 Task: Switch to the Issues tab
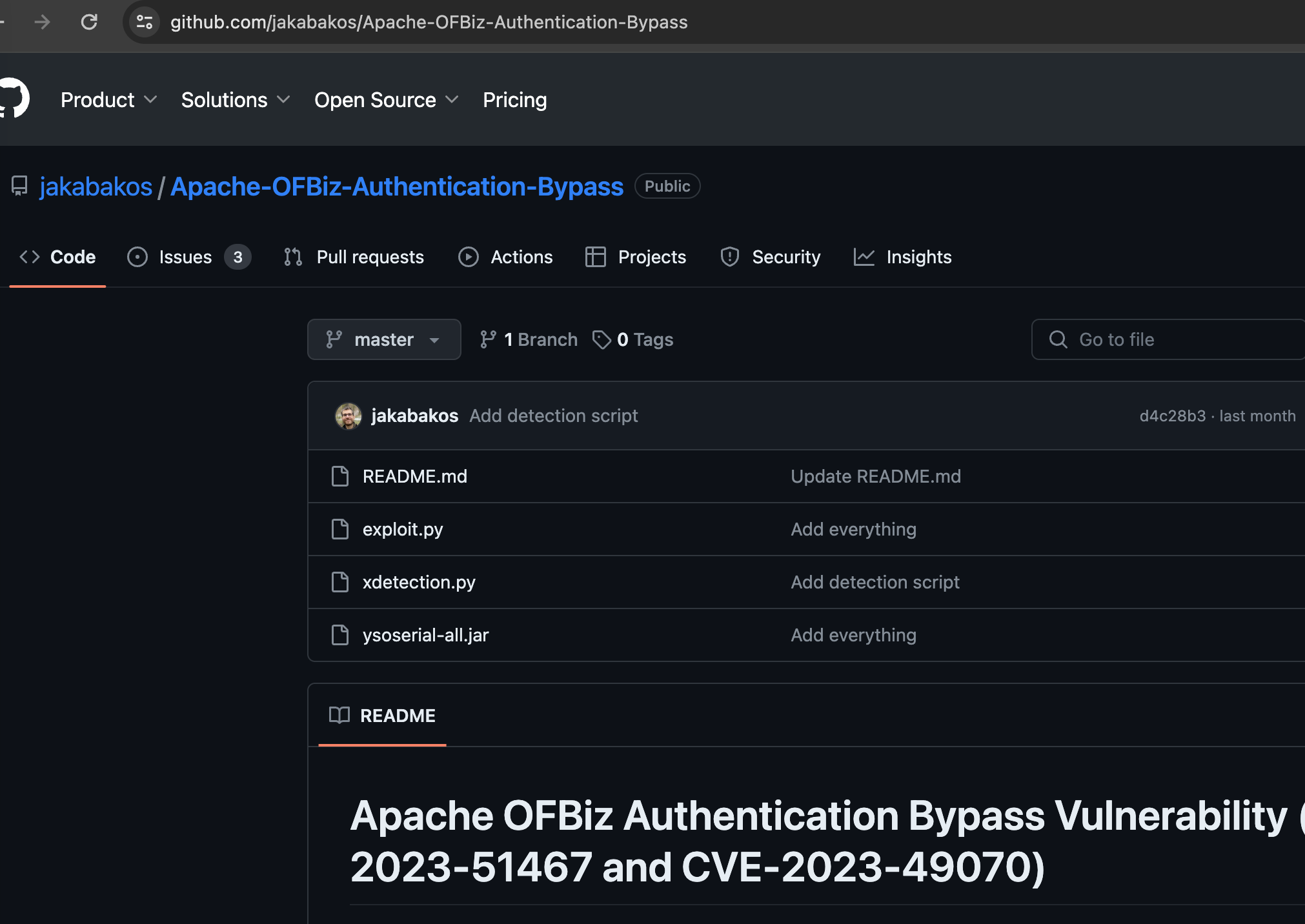188,257
